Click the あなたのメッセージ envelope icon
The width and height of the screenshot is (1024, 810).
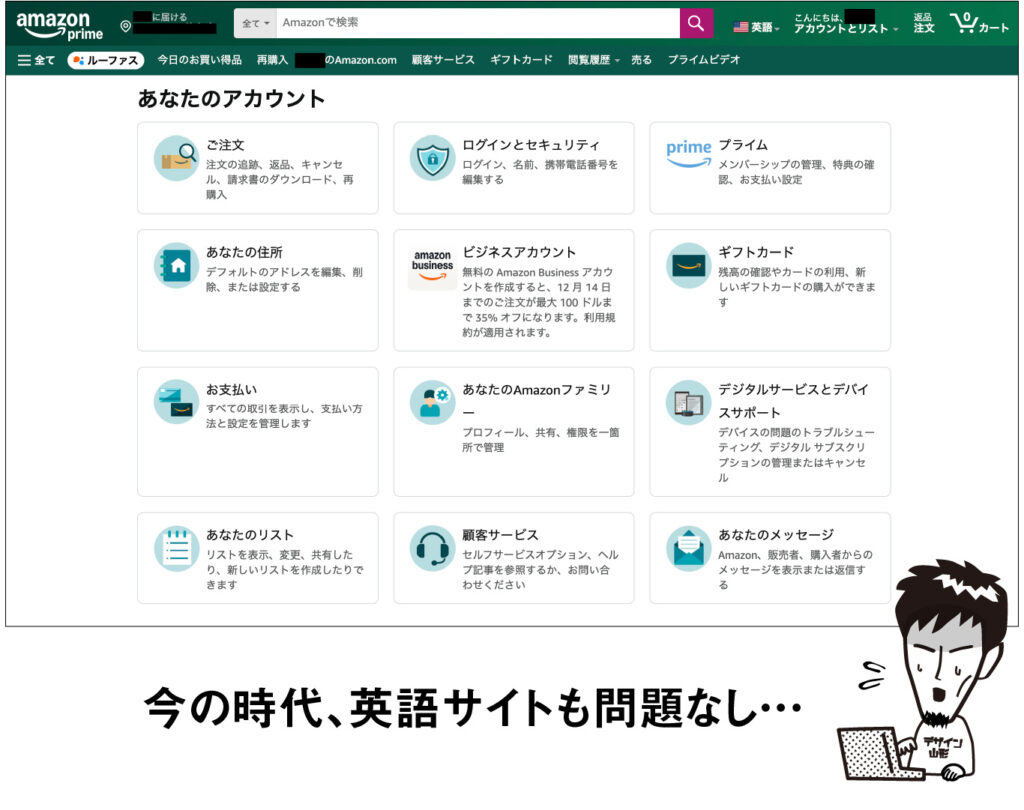click(688, 548)
